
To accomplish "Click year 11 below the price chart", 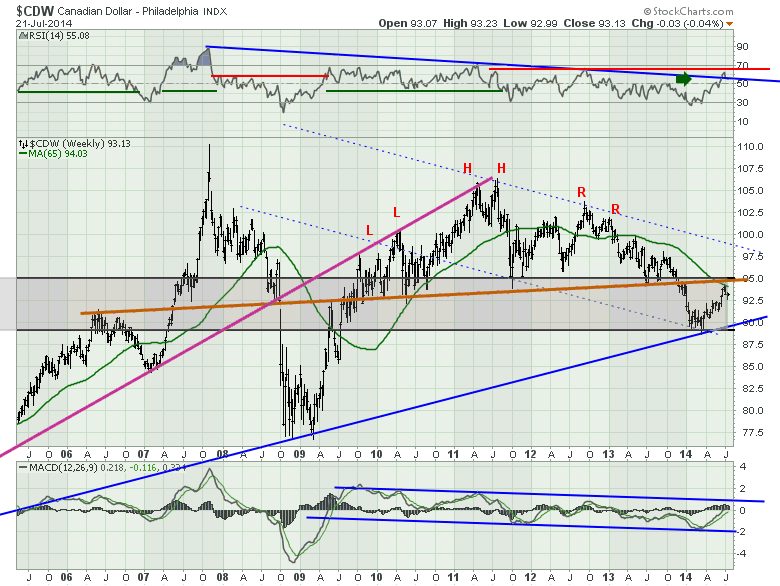I will [453, 454].
